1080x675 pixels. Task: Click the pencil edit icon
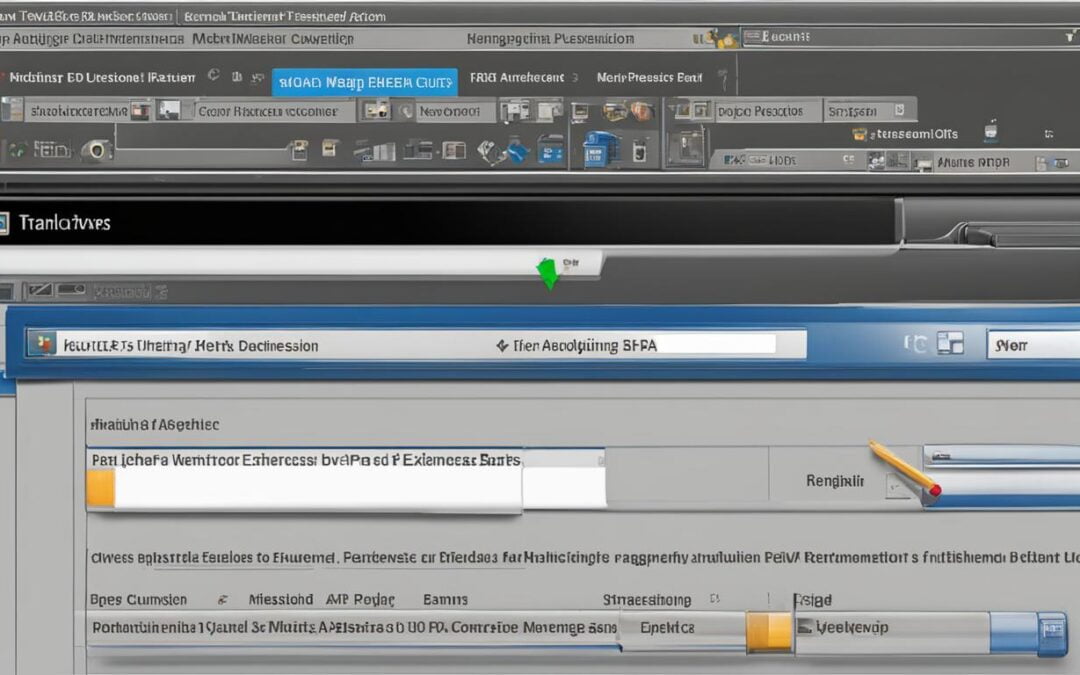904,467
